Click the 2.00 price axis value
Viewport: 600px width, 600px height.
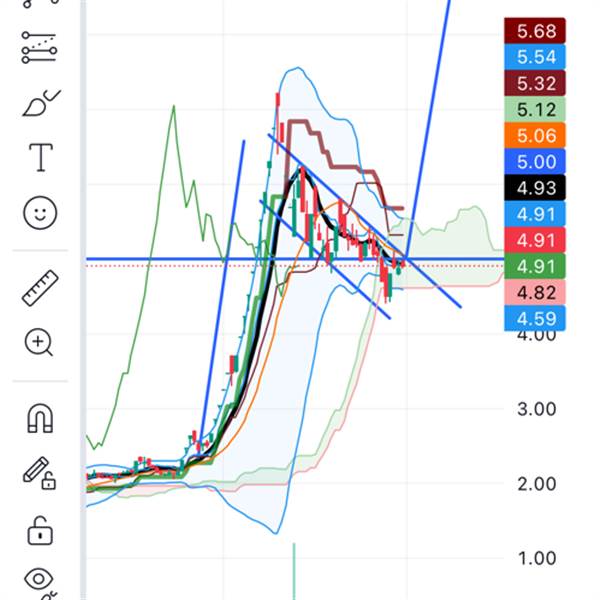536,484
